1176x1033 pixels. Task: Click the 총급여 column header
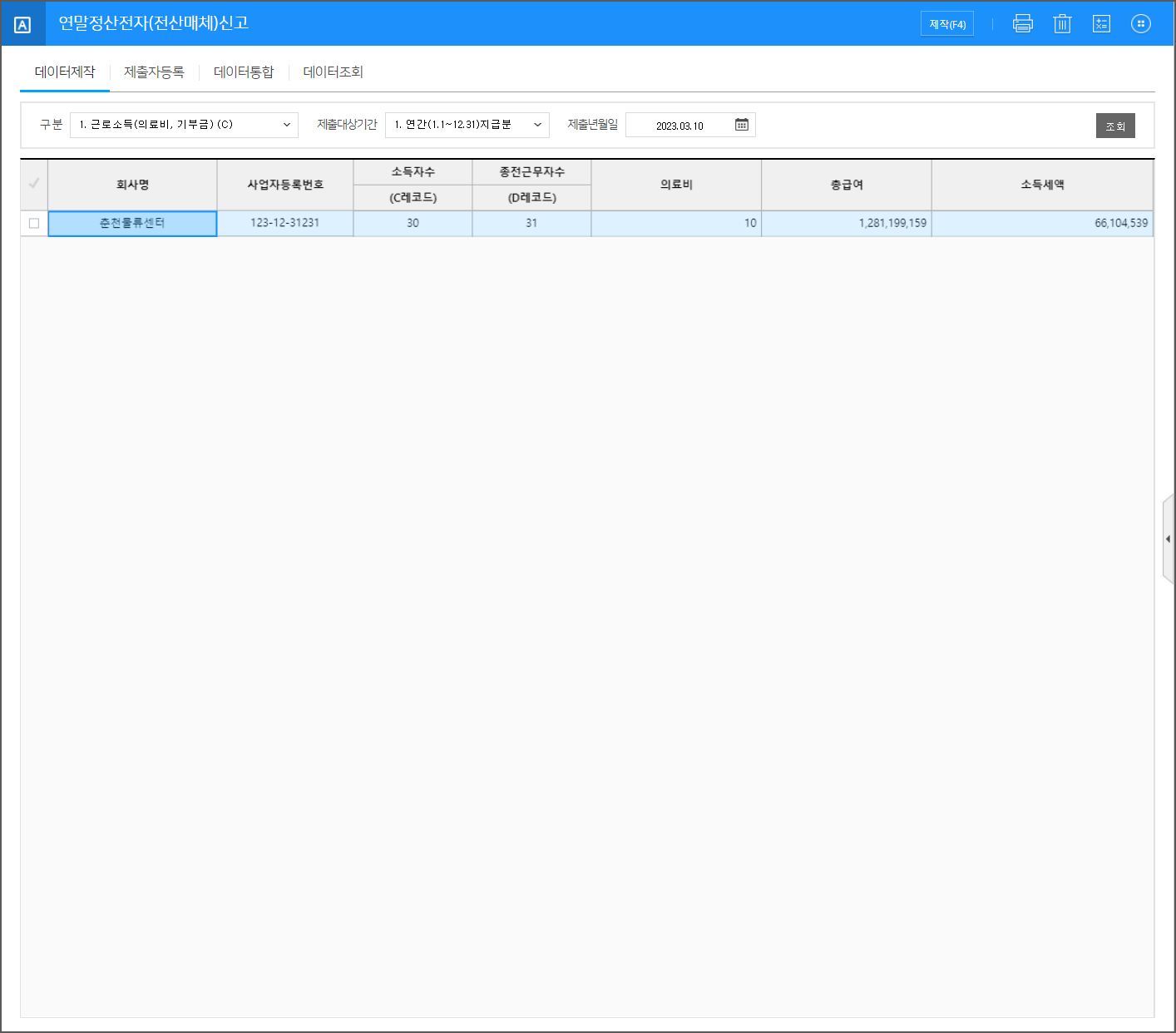(846, 185)
